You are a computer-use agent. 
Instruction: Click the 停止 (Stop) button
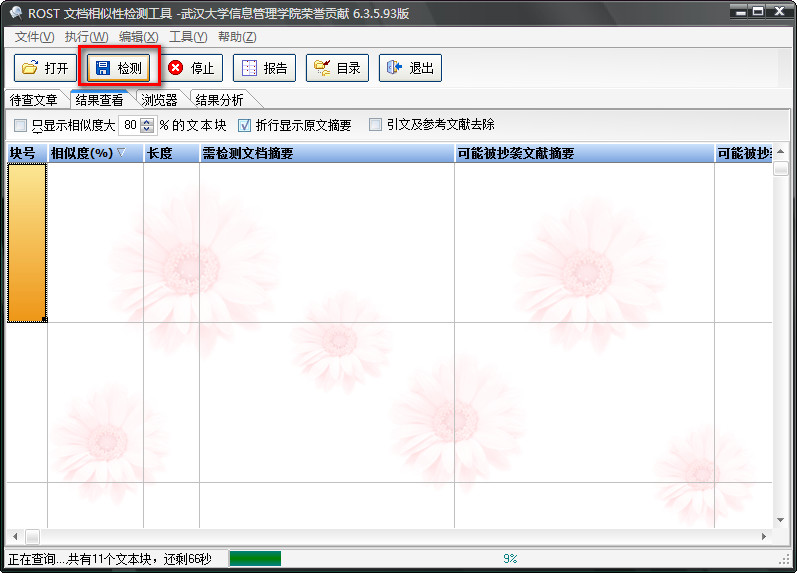coord(192,68)
